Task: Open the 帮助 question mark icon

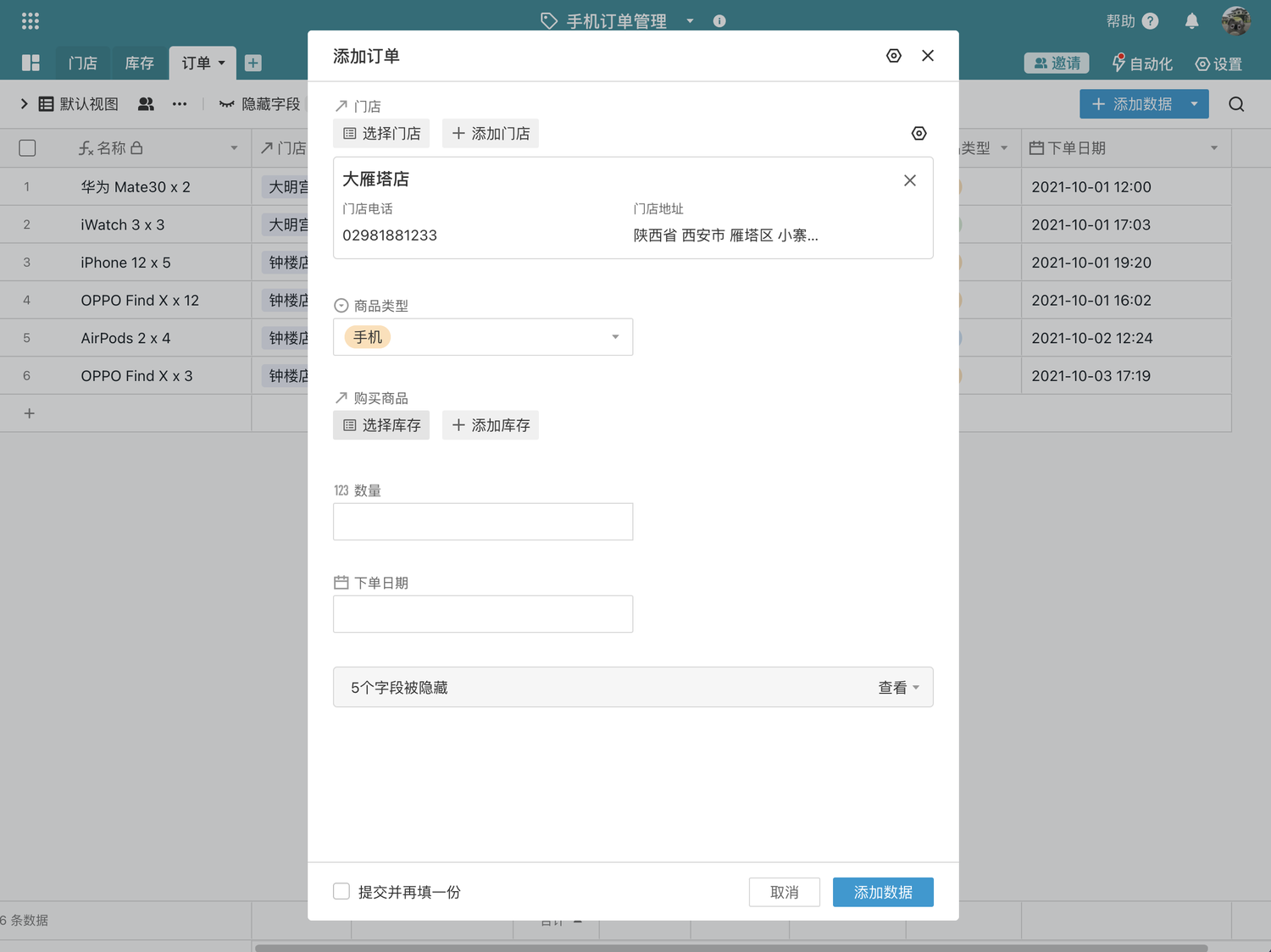Action: pyautogui.click(x=1150, y=21)
